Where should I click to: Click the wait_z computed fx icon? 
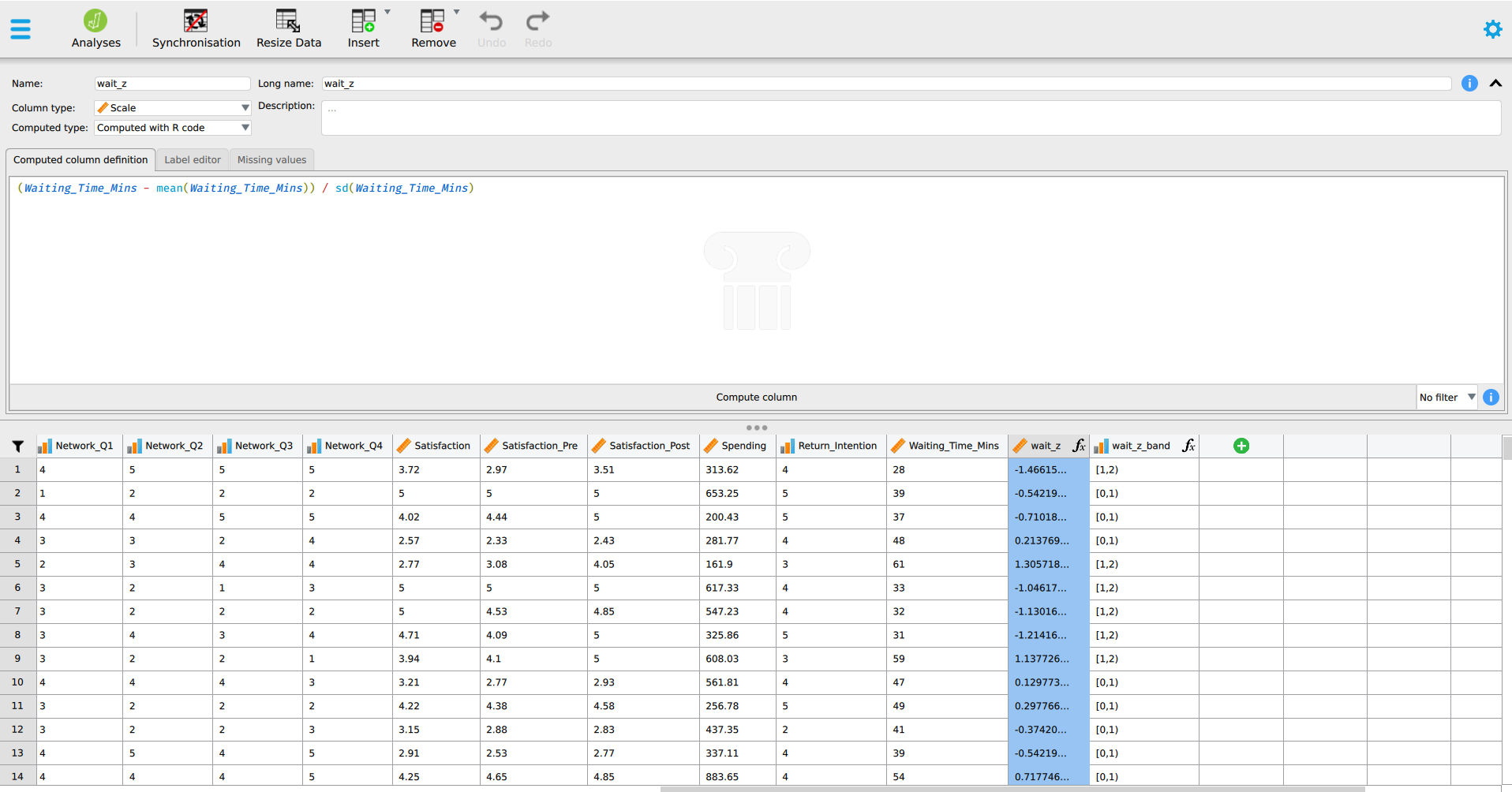coord(1079,446)
